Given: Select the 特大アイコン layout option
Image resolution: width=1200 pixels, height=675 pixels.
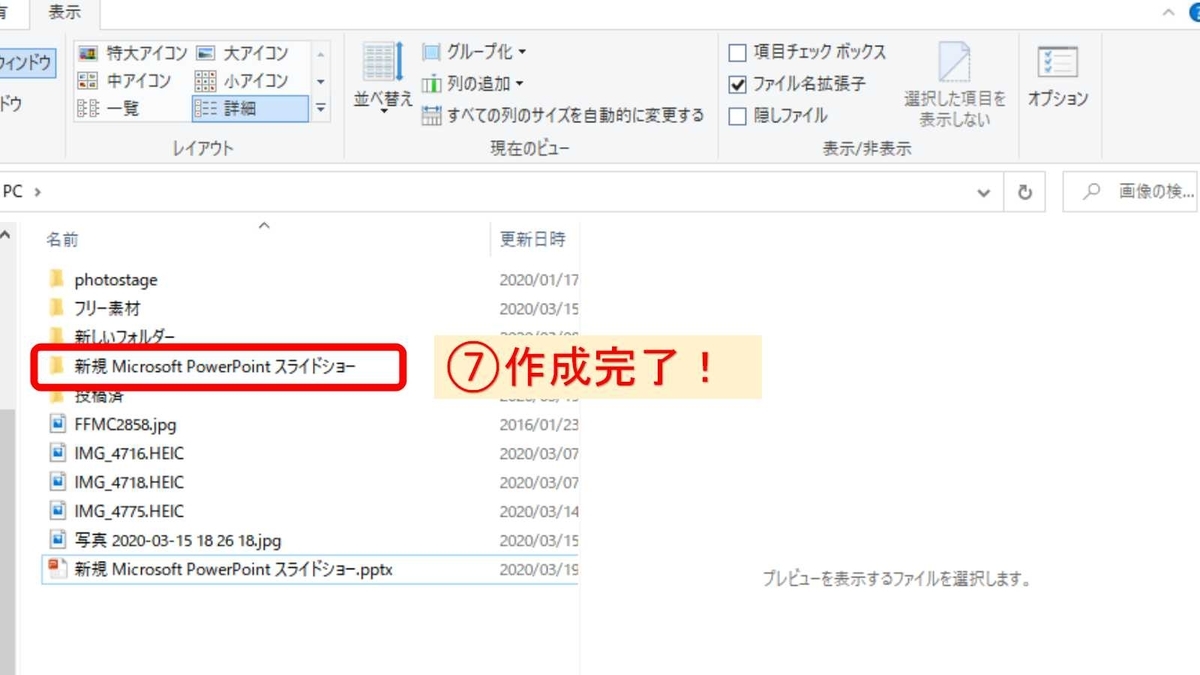Looking at the screenshot, I should pyautogui.click(x=133, y=53).
